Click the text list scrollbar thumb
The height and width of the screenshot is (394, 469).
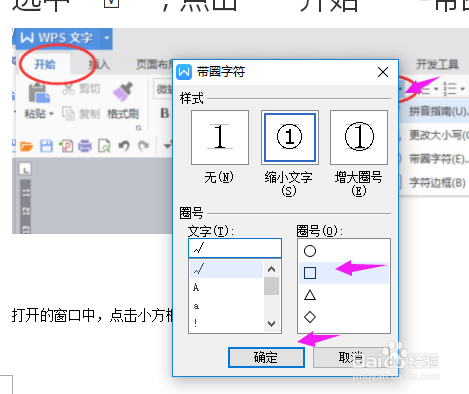(x=272, y=286)
